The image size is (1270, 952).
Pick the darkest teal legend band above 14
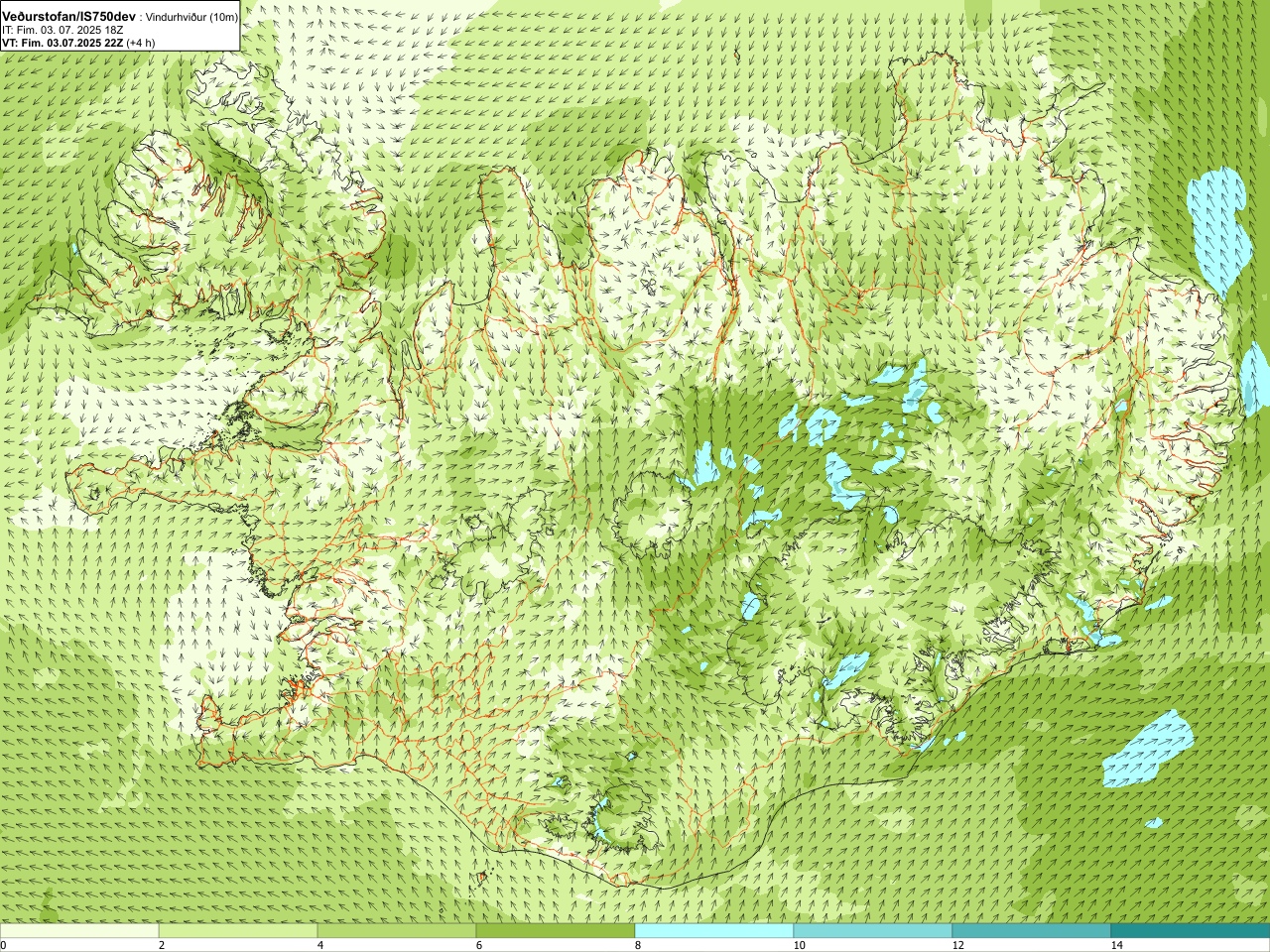pos(1191,931)
